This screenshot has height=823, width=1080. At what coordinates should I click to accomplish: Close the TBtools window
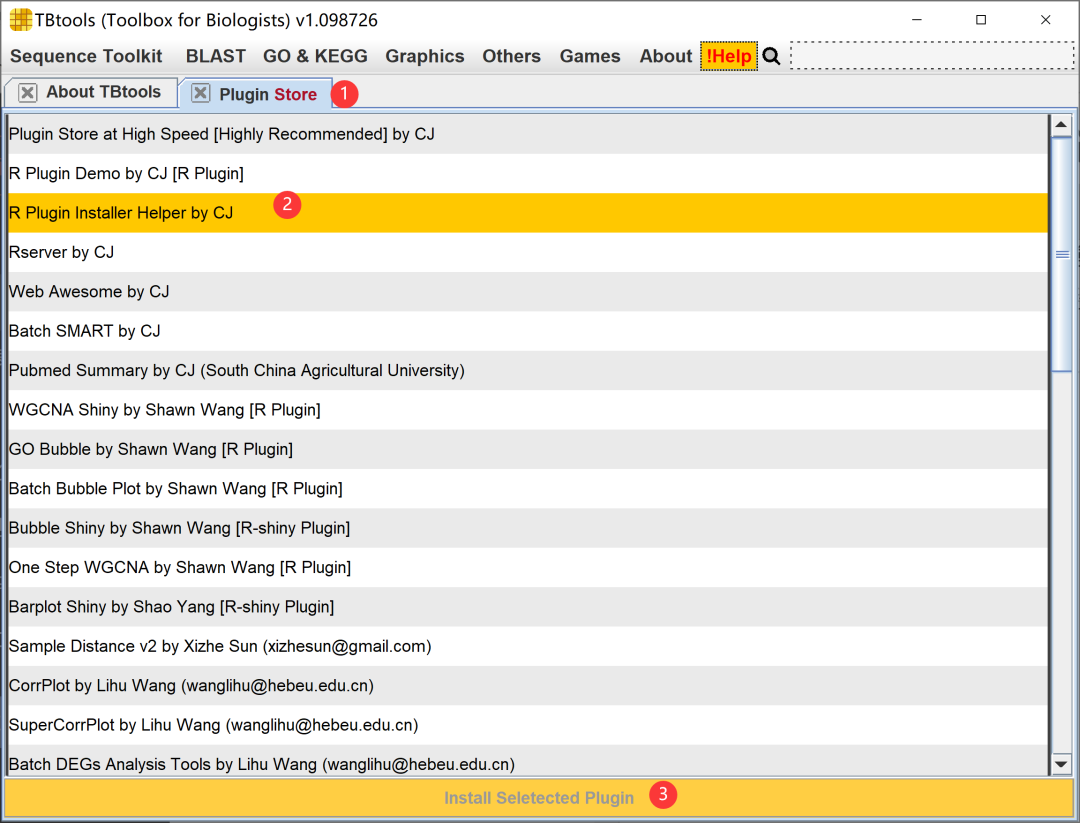pyautogui.click(x=1045, y=20)
